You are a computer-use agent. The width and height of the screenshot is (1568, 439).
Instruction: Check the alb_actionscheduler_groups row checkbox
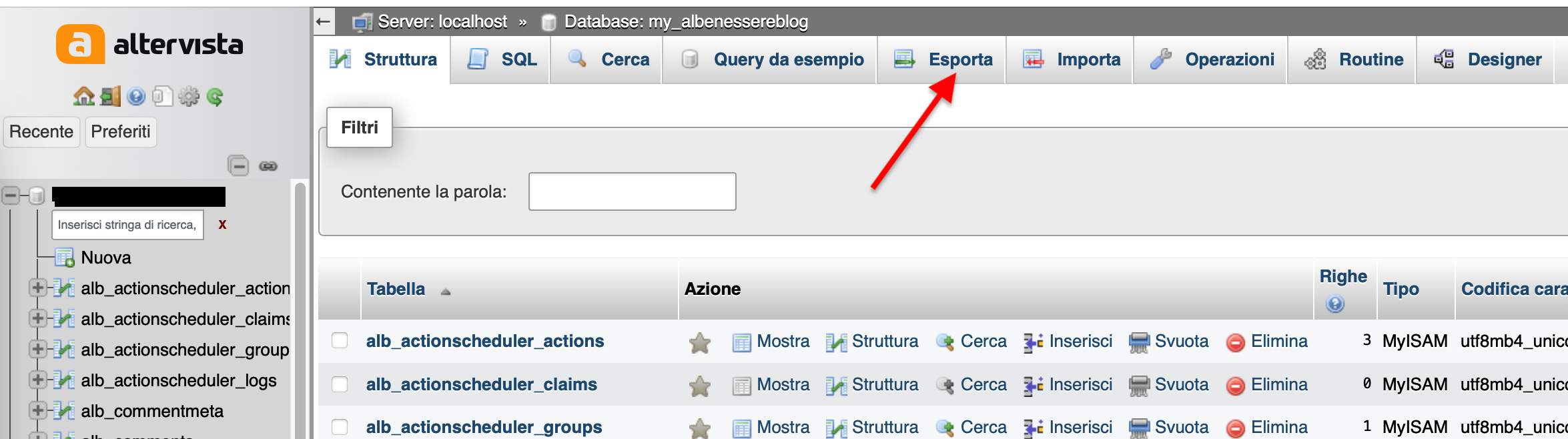[340, 427]
